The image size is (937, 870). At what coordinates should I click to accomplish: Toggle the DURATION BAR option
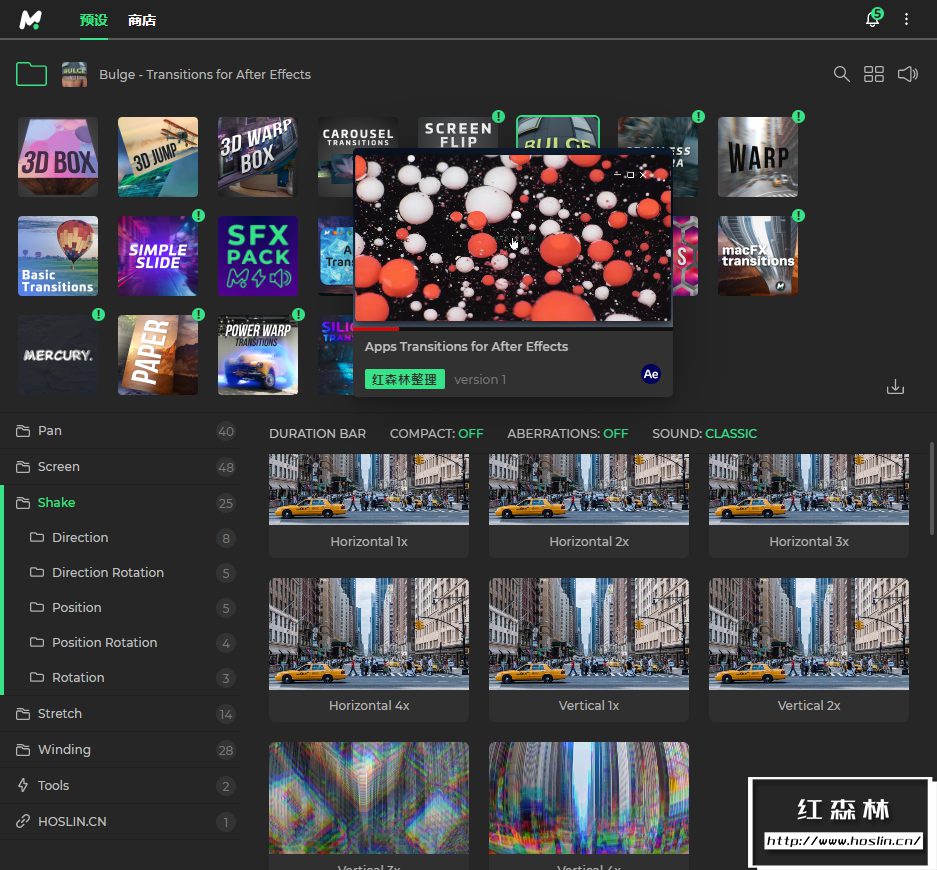click(x=317, y=433)
